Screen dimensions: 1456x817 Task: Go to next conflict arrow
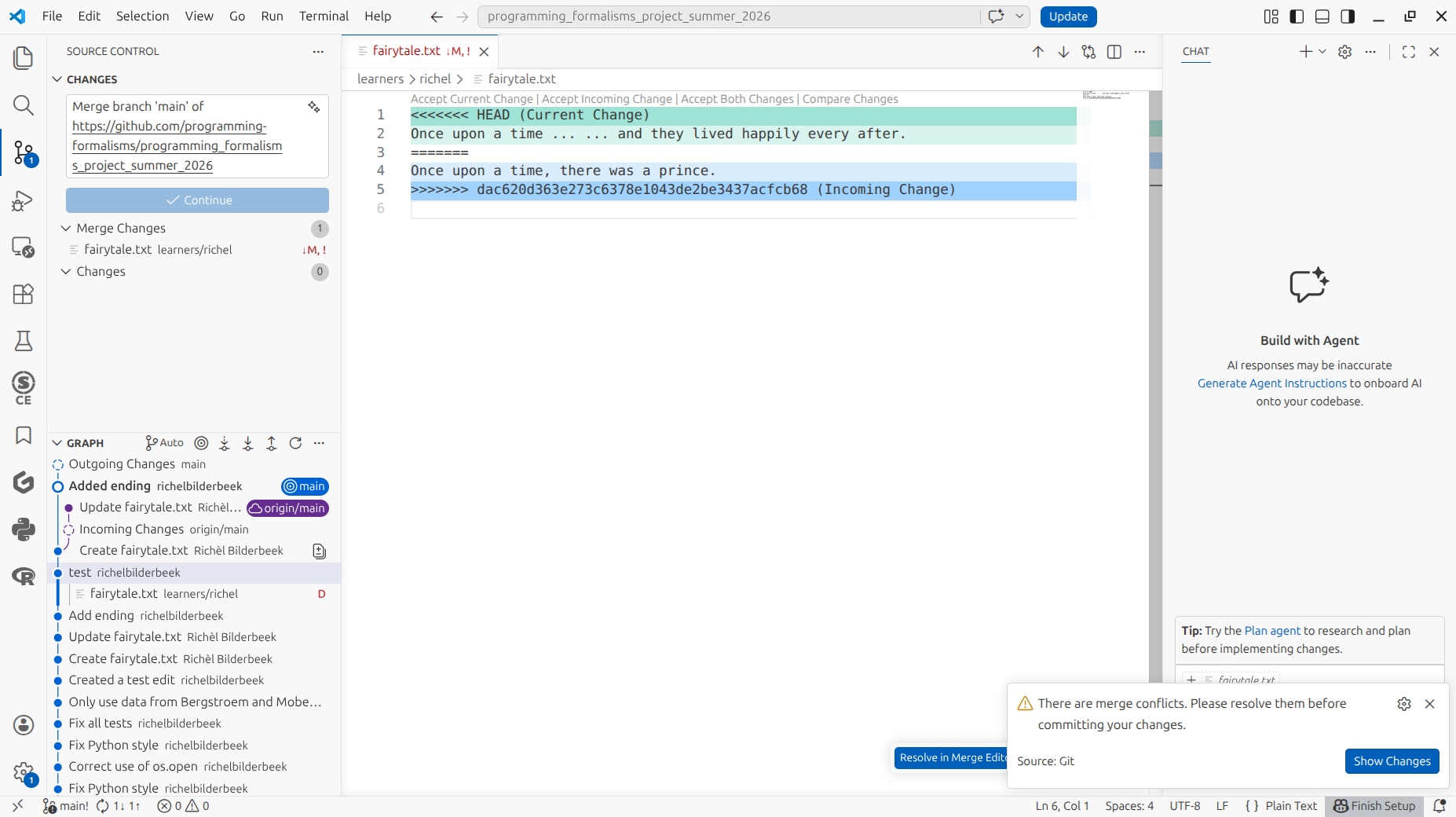[x=1063, y=52]
